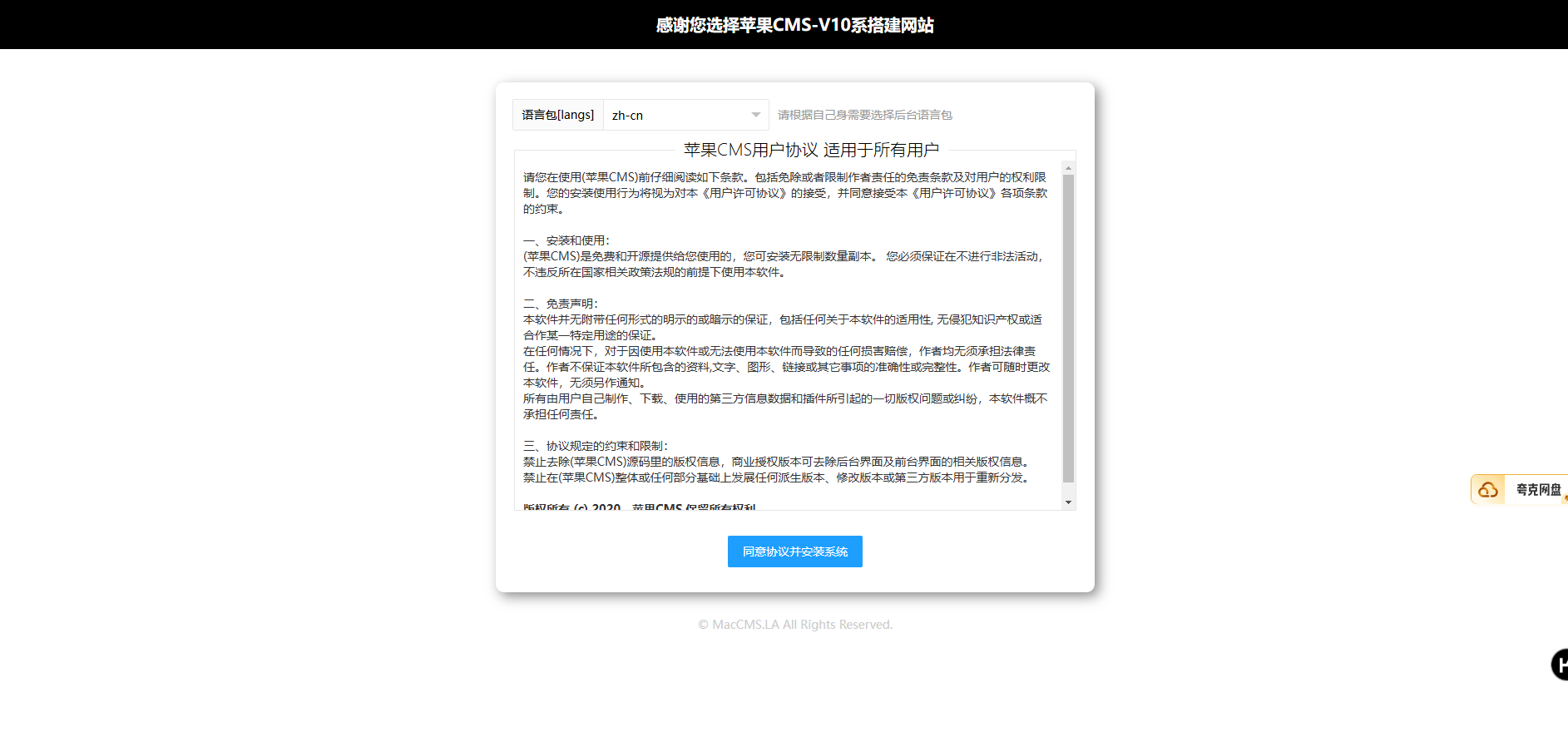Click the 同意协议并安装系统 button
Screen dimensions: 1568x742
794,552
